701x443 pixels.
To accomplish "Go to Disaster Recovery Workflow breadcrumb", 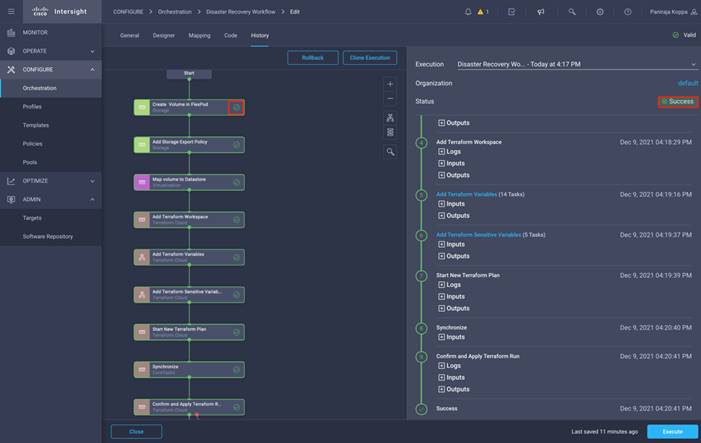I will (241, 12).
